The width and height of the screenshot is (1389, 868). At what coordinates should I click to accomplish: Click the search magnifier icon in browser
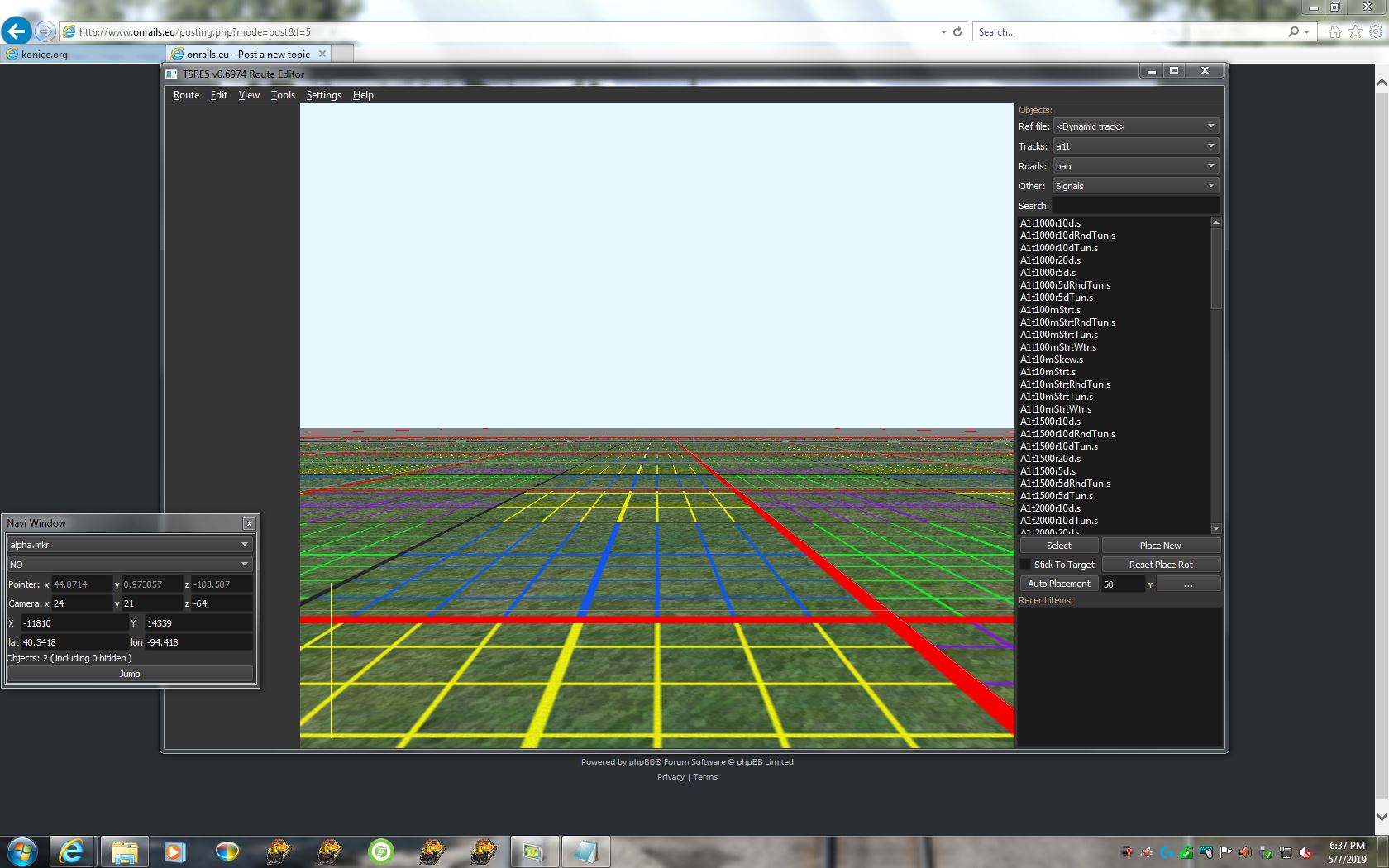pos(1293,31)
